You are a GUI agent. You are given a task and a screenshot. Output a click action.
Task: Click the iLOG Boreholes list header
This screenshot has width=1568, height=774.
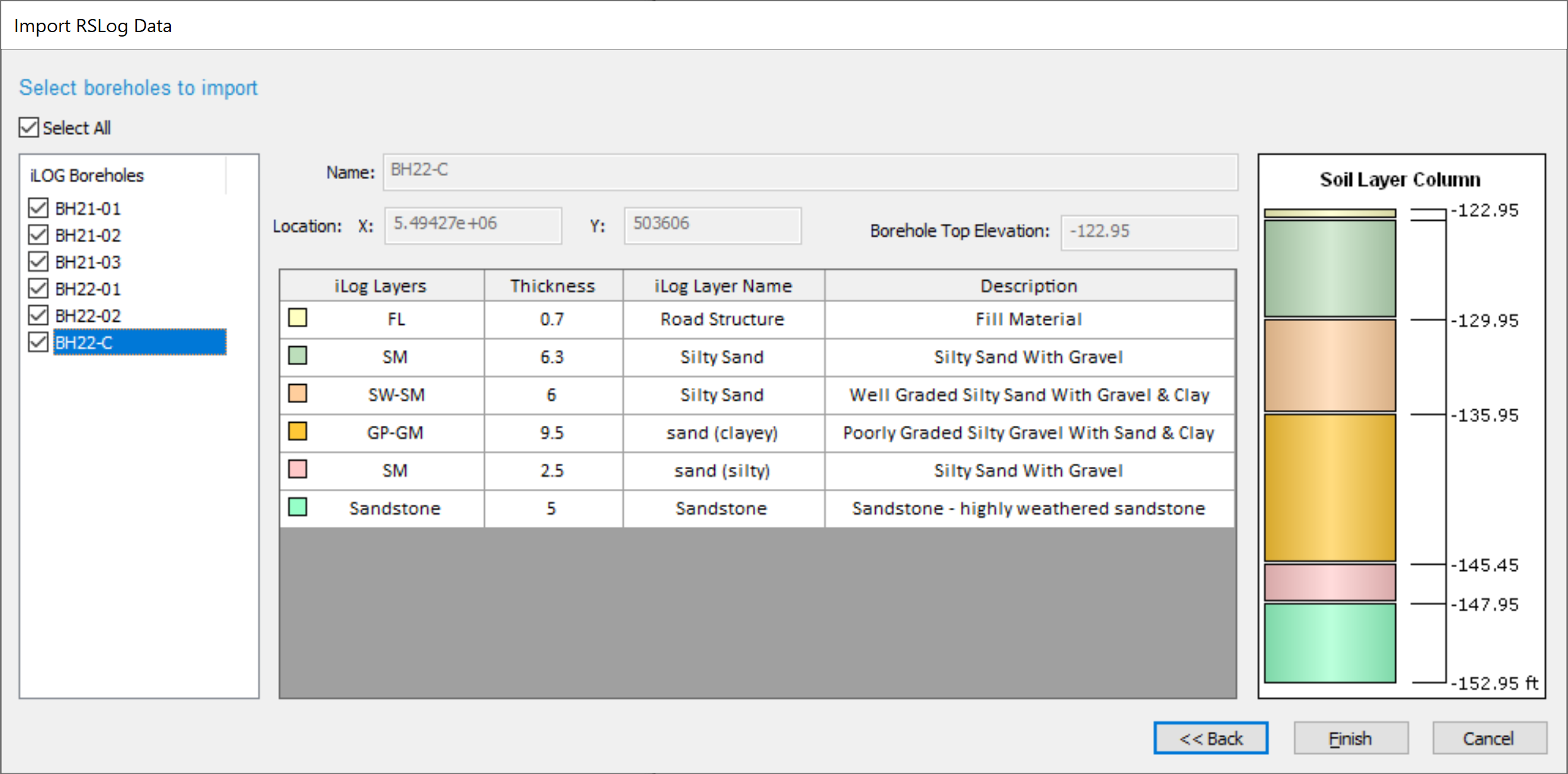tap(123, 175)
